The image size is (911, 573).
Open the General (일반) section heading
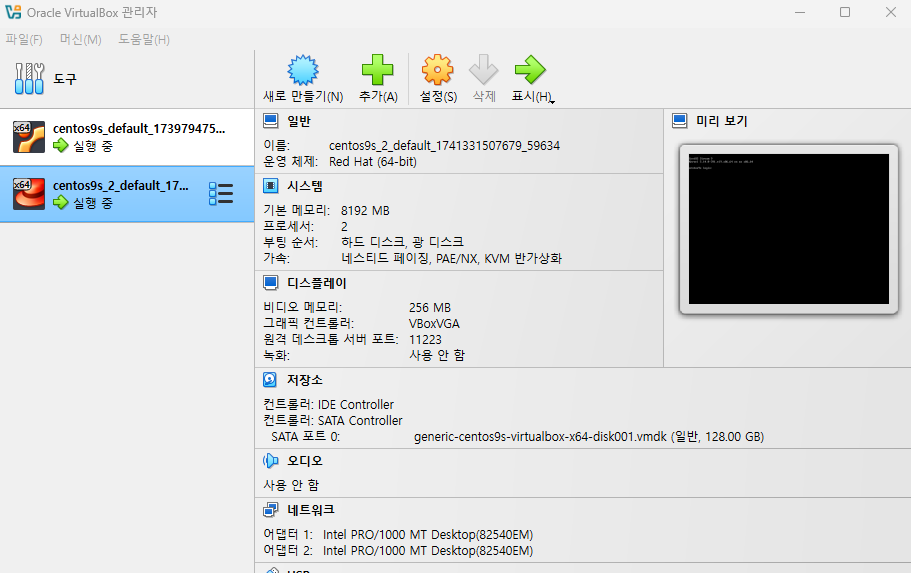pyautogui.click(x=299, y=121)
